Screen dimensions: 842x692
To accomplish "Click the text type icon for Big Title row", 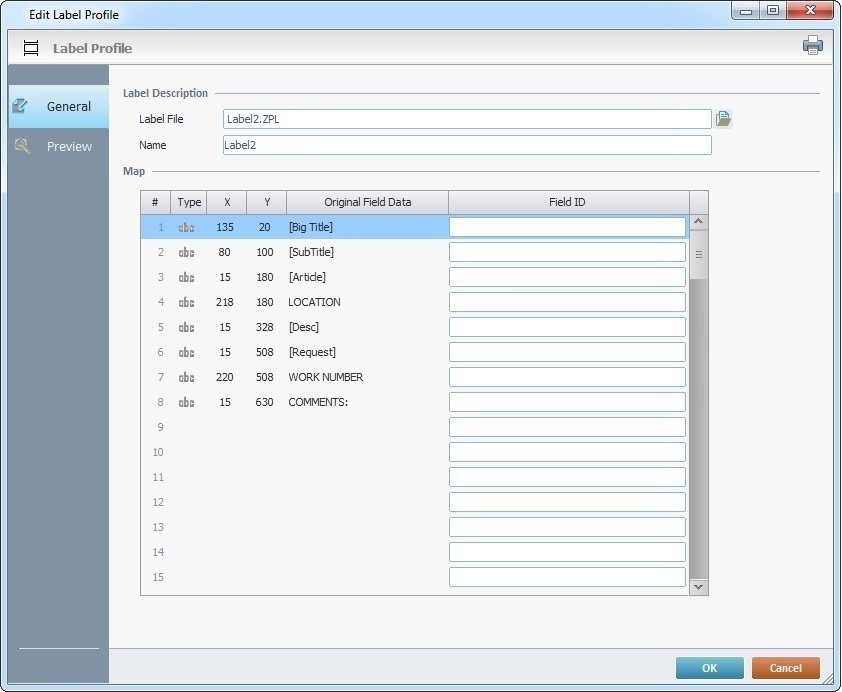I will [x=187, y=227].
